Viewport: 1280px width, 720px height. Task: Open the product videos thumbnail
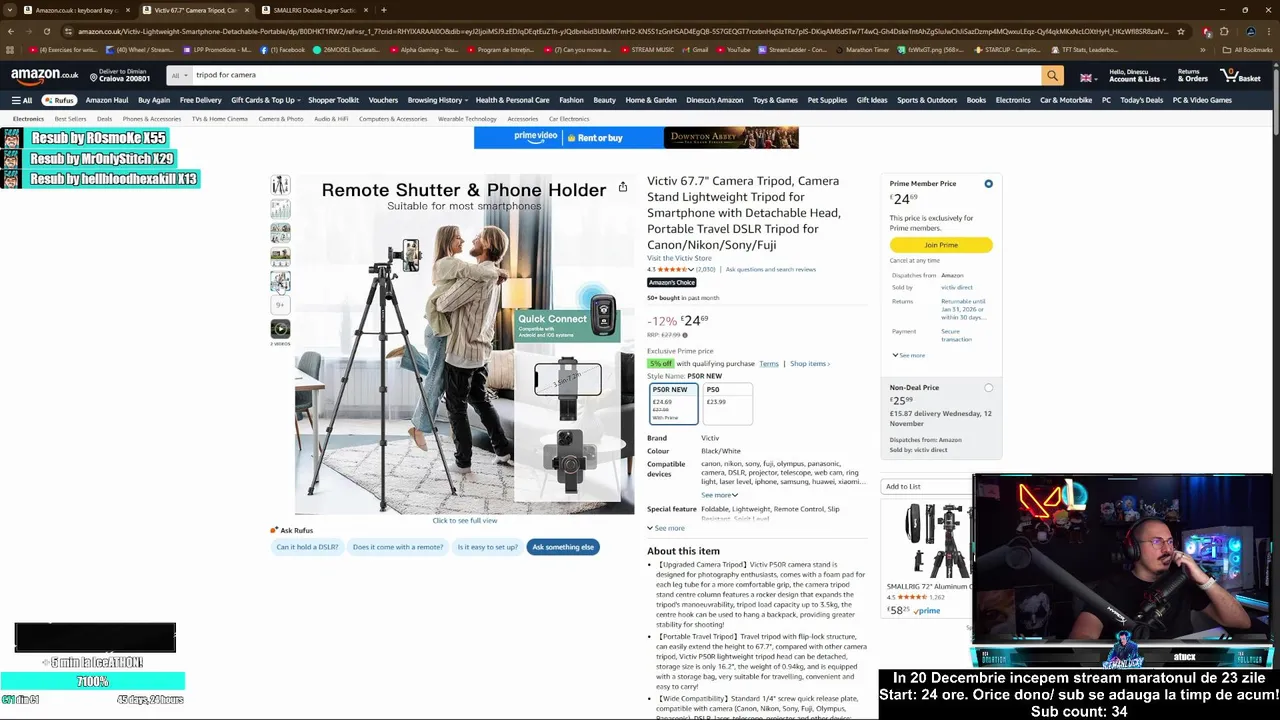pos(280,328)
